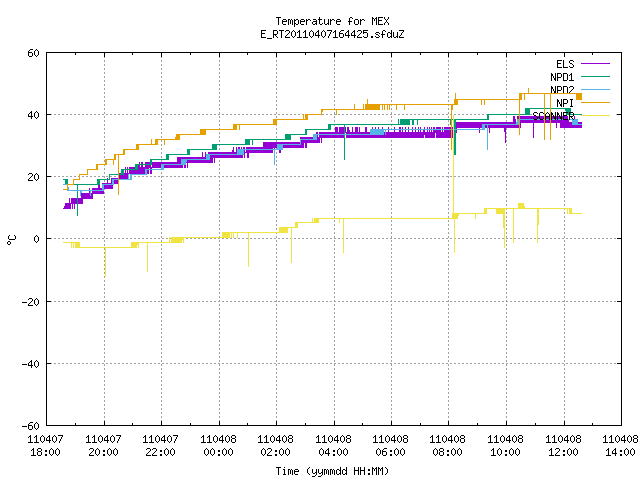The height and width of the screenshot is (480, 640).
Task: Click the SCANNER legend label
Action: 553,116
